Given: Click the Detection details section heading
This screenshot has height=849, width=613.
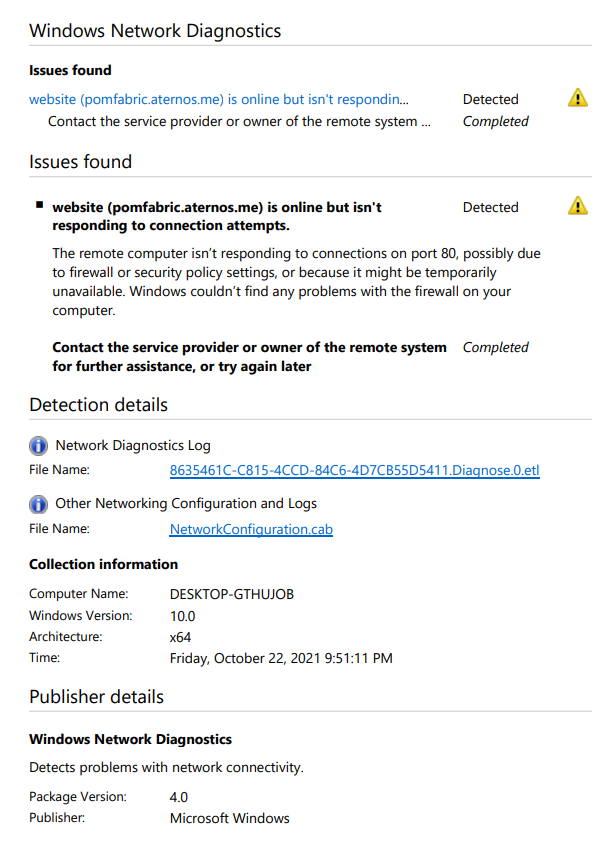Looking at the screenshot, I should tap(99, 405).
